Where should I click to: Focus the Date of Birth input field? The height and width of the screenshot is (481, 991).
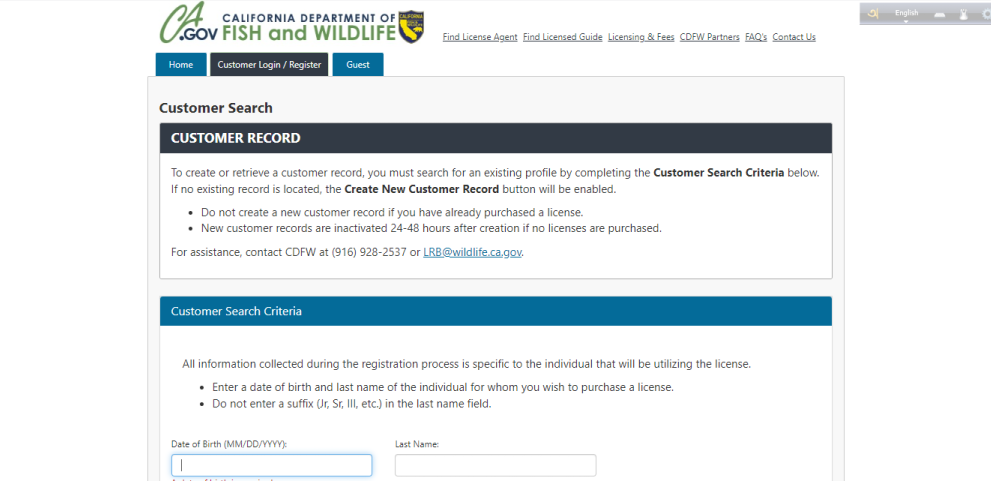272,465
